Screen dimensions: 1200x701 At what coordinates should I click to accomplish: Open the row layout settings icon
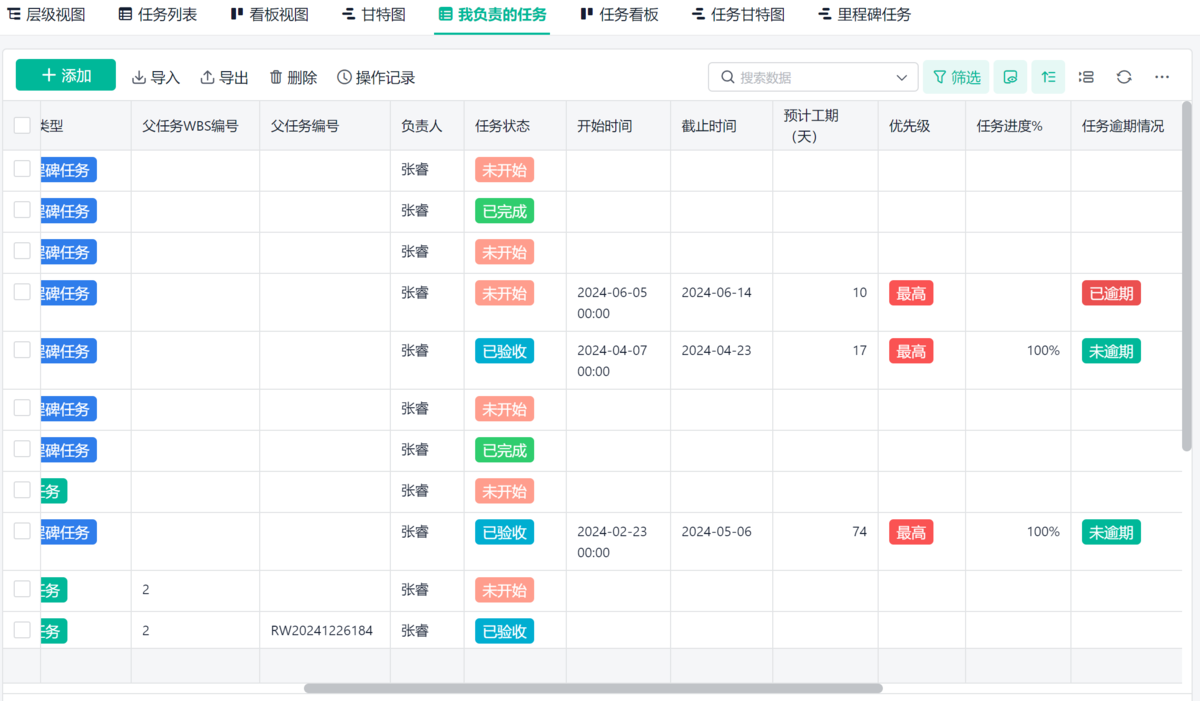pyautogui.click(x=1086, y=77)
